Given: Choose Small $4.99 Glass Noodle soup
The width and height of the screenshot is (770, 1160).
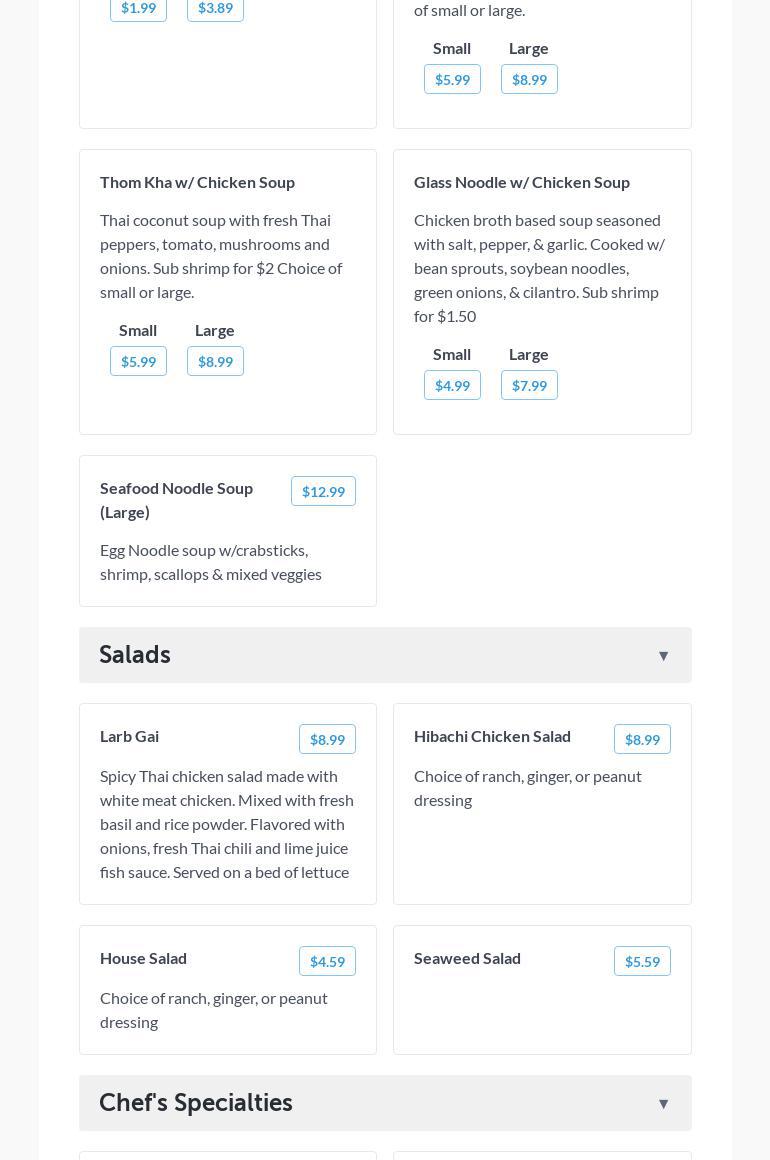Looking at the screenshot, I should [x=452, y=386].
